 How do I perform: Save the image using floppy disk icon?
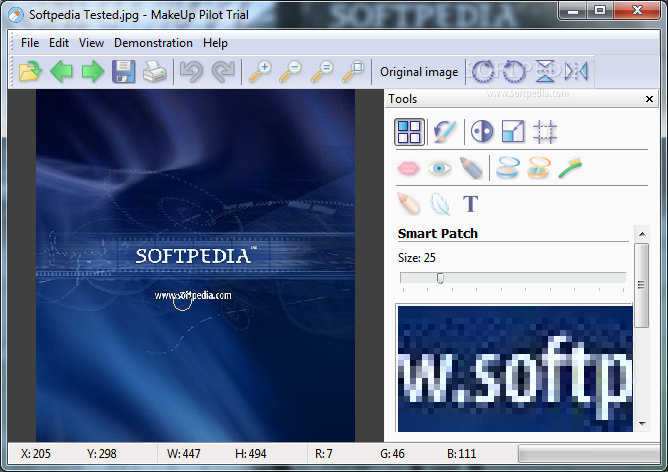124,71
